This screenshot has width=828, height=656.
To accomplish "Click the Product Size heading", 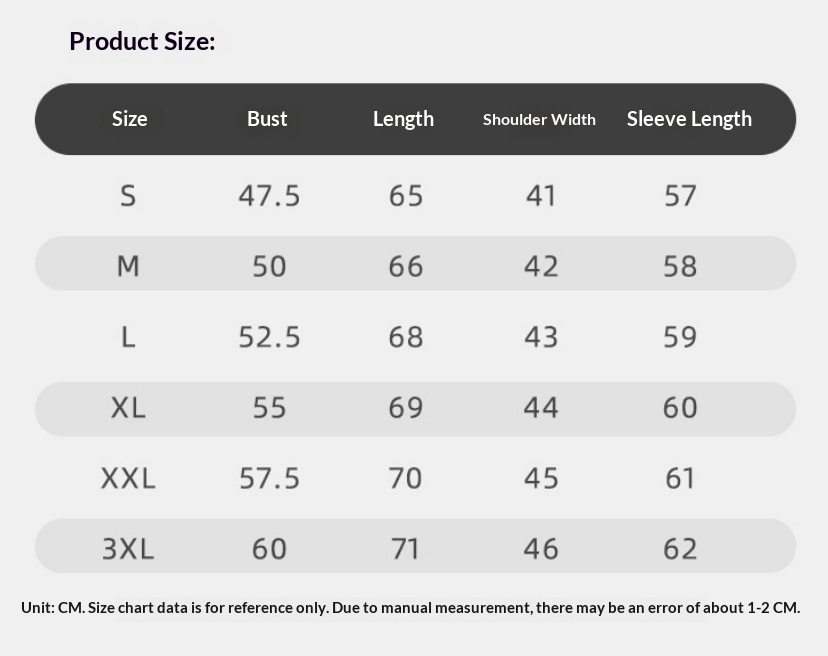I will (x=142, y=41).
